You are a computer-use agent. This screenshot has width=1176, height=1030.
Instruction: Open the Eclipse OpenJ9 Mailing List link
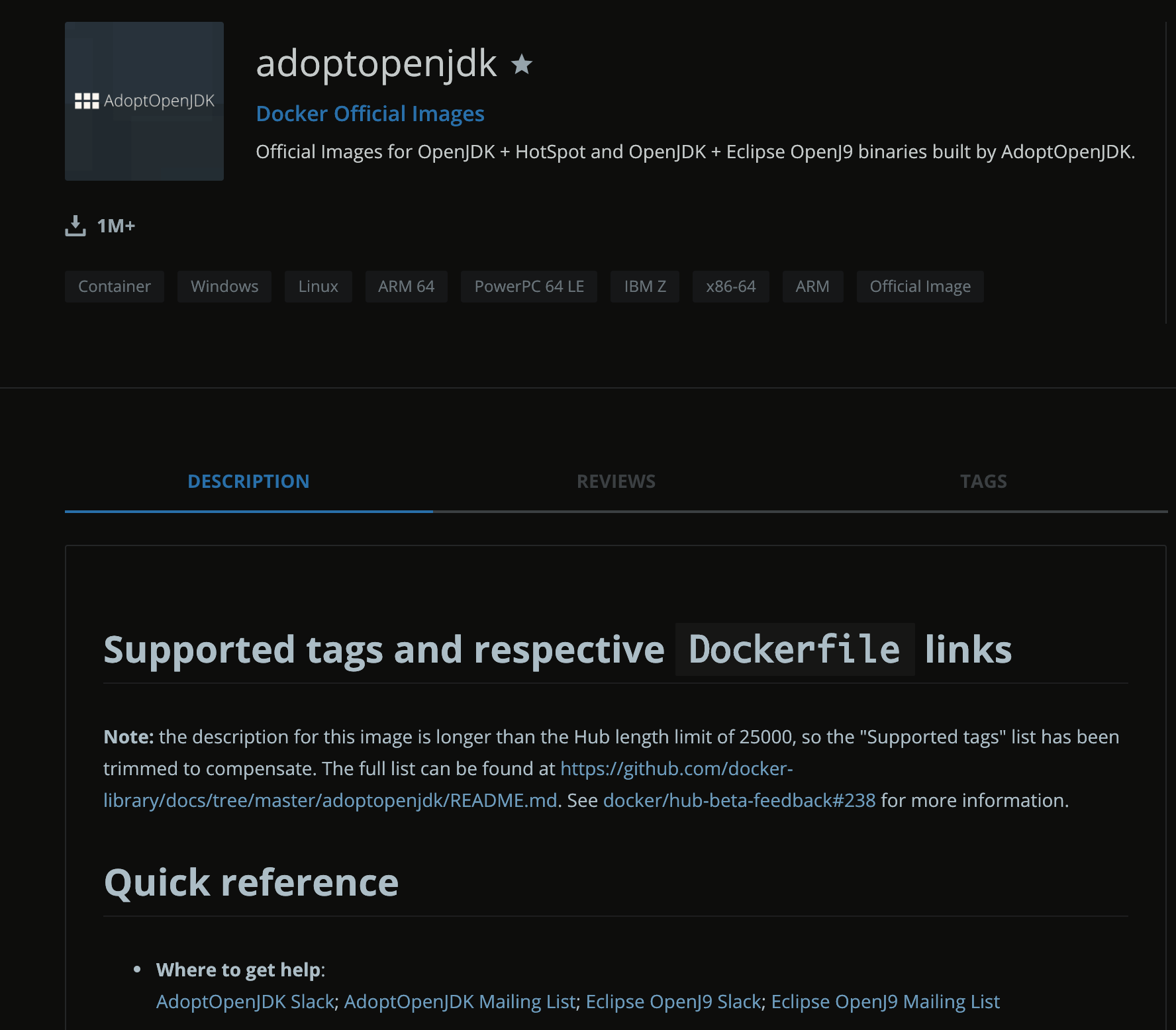tap(885, 1002)
